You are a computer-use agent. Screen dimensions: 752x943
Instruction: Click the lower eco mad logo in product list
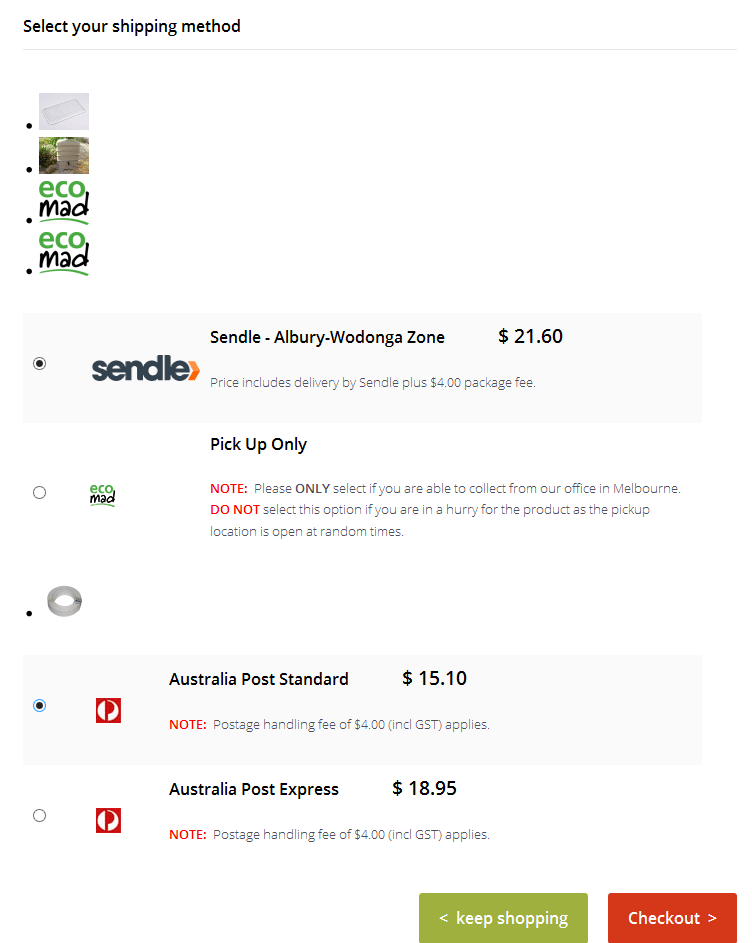pyautogui.click(x=64, y=252)
